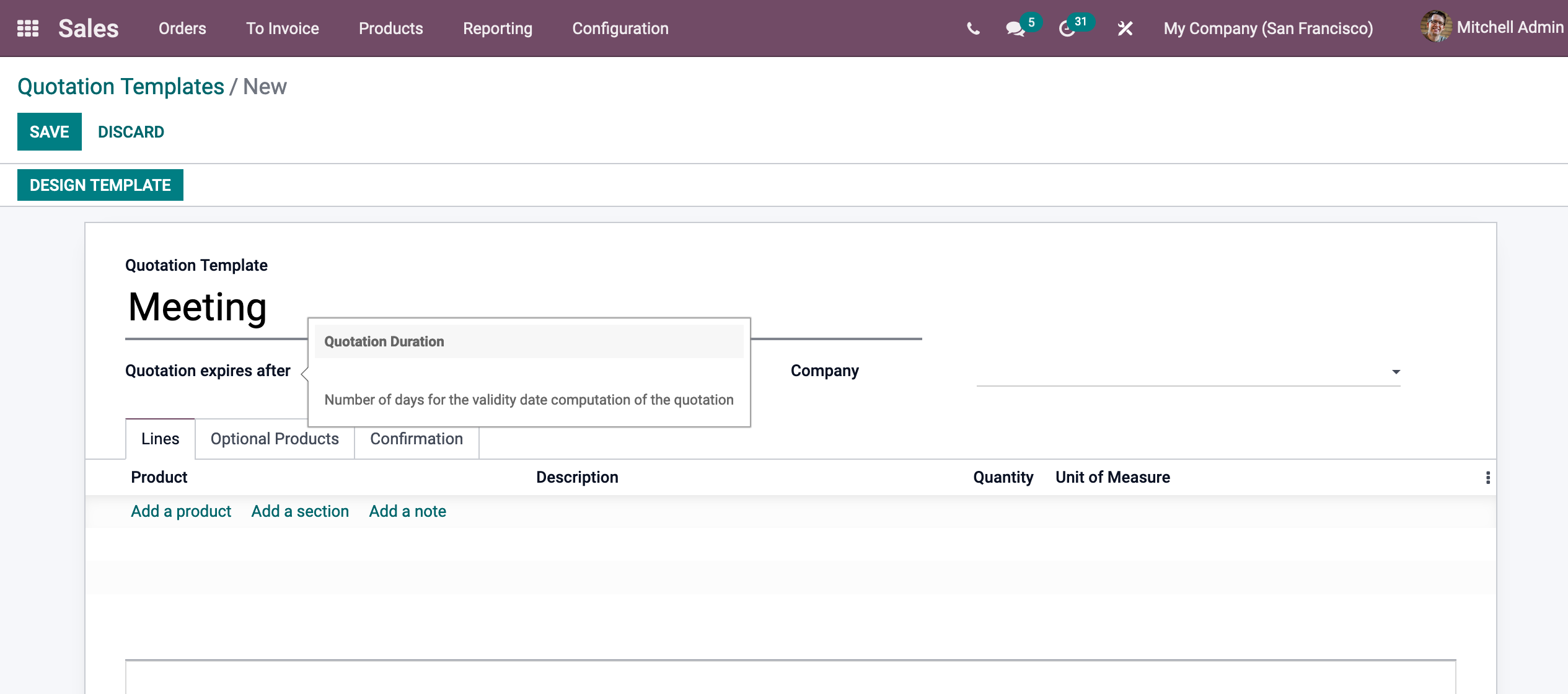
Task: Click Mitchell Admin avatar picture
Action: point(1435,27)
